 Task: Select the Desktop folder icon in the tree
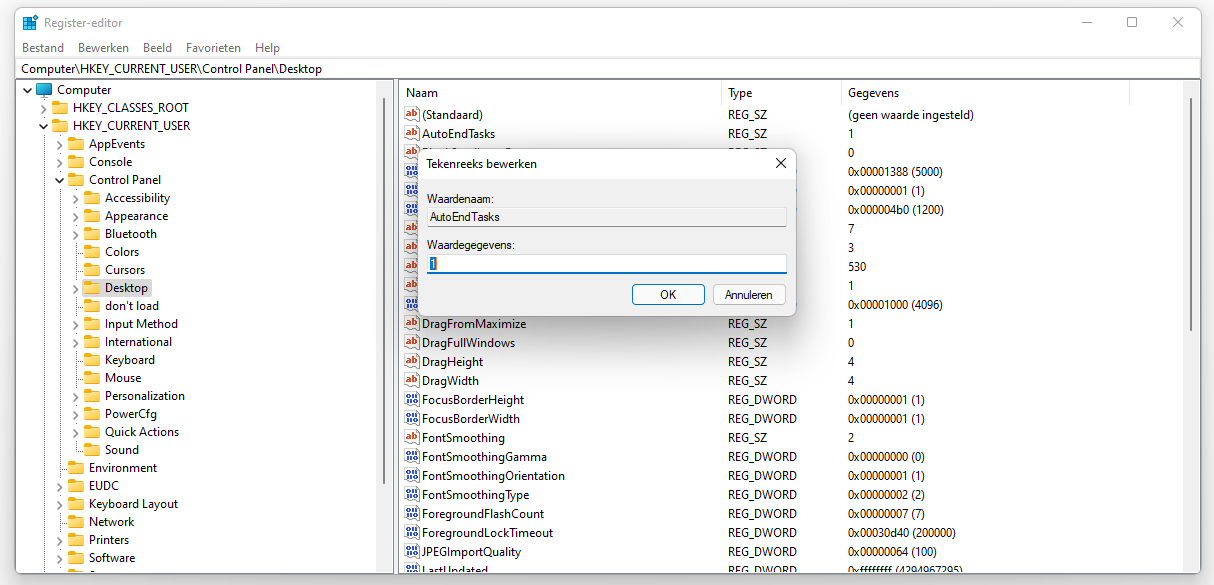coord(91,287)
